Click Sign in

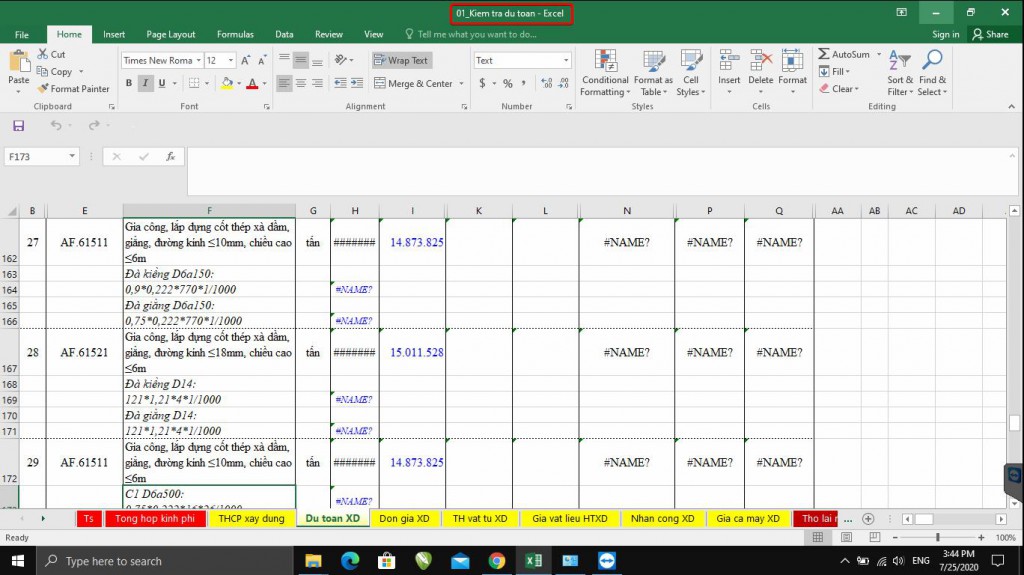click(x=946, y=35)
